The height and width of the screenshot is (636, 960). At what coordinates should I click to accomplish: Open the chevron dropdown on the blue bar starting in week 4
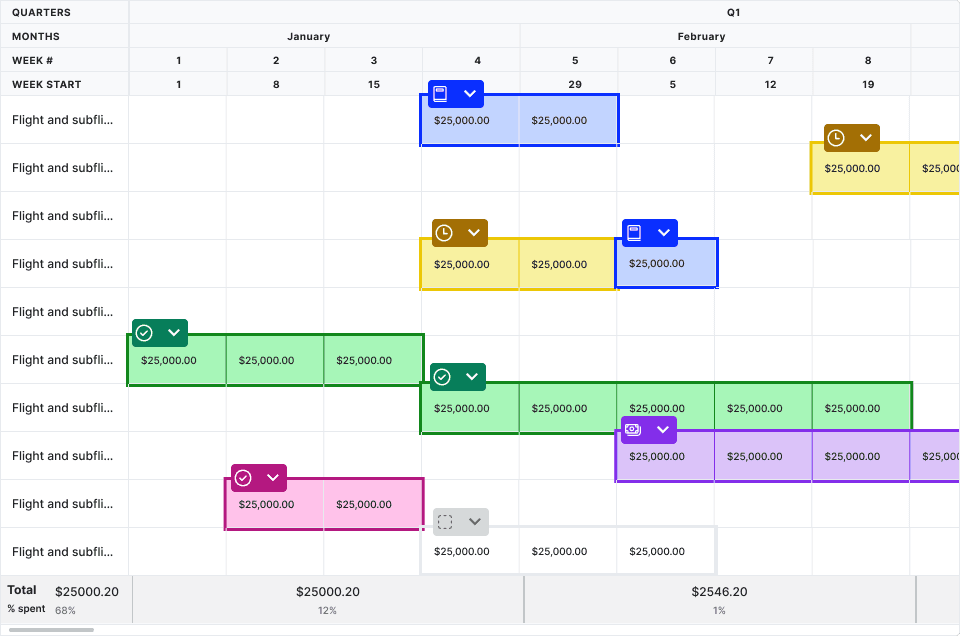point(470,94)
